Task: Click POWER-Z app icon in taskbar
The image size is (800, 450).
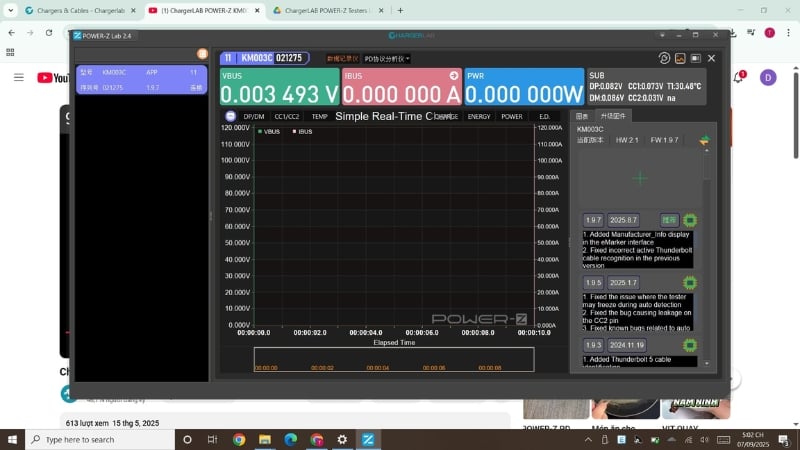Action: 368,439
